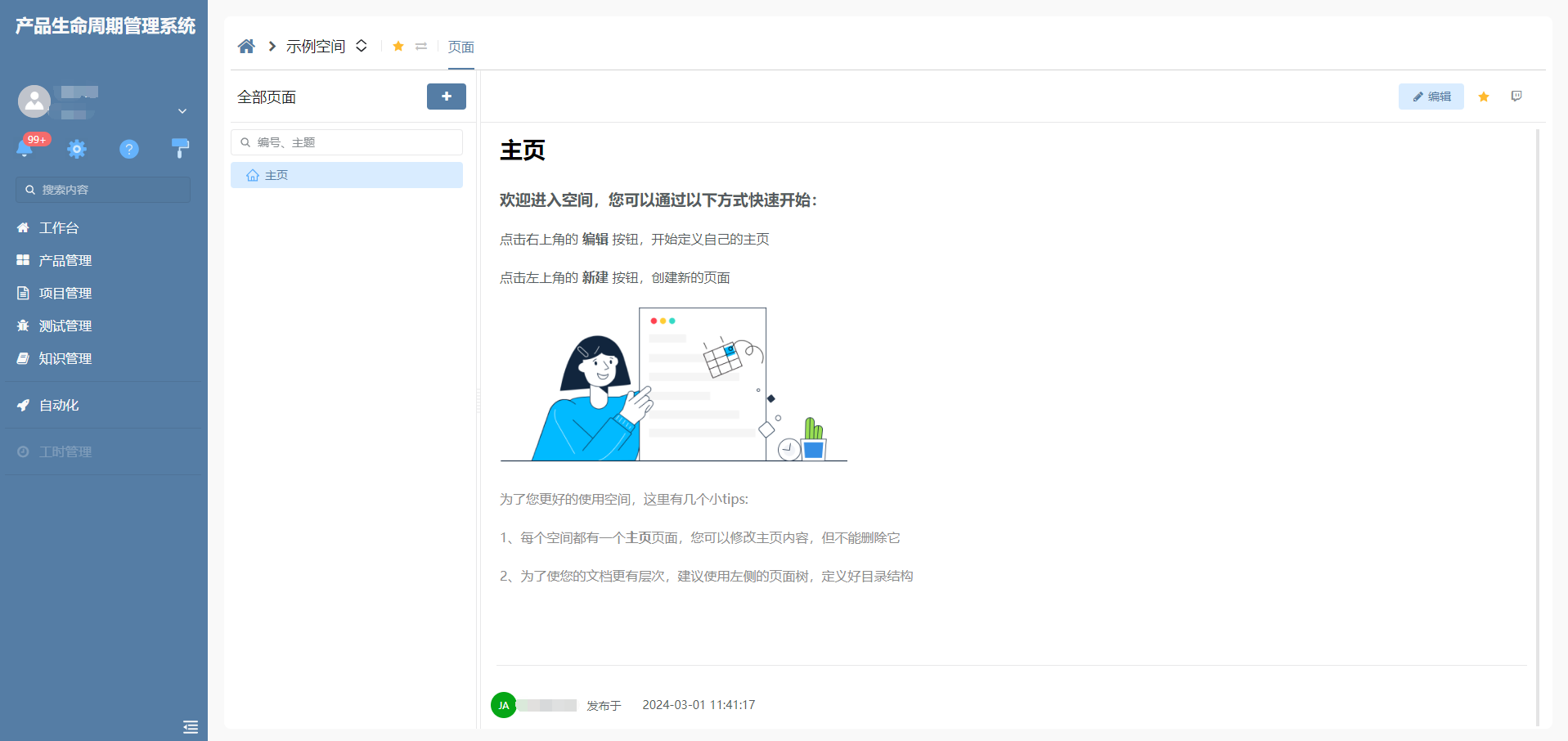The height and width of the screenshot is (741, 1568).
Task: Click the space switch arrows icon
Action: point(421,47)
